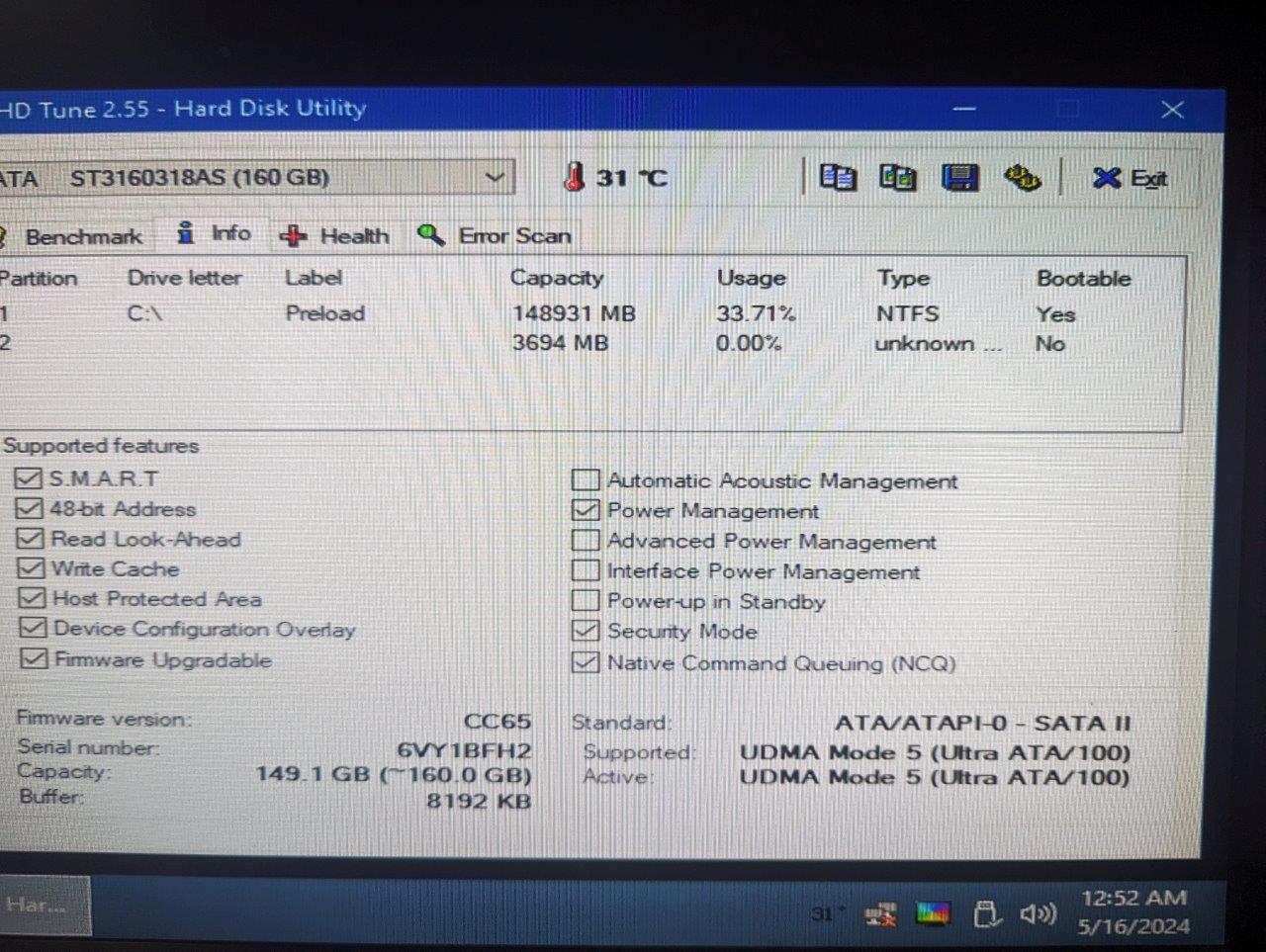Click the USB safely remove tray icon

[x=986, y=913]
